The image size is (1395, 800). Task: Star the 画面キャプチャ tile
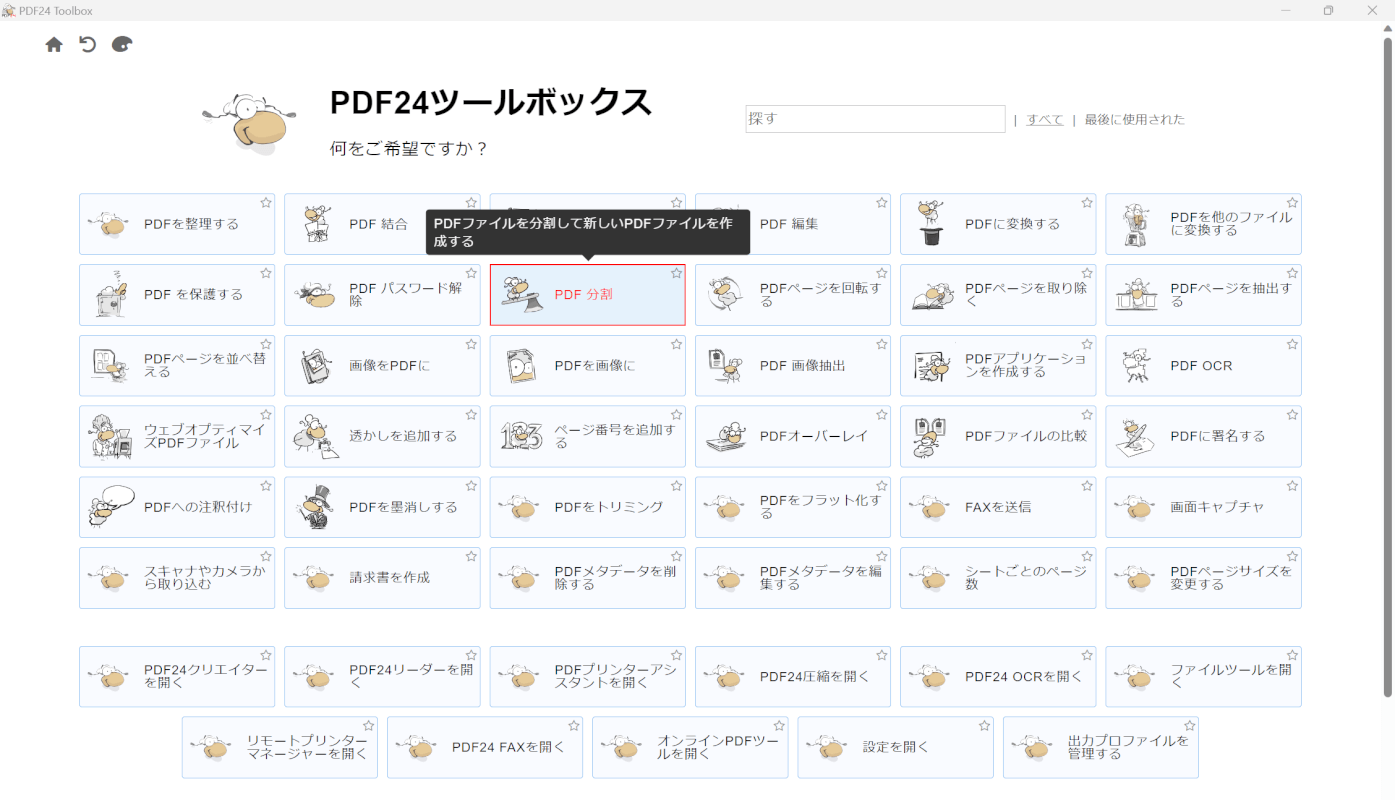1292,485
